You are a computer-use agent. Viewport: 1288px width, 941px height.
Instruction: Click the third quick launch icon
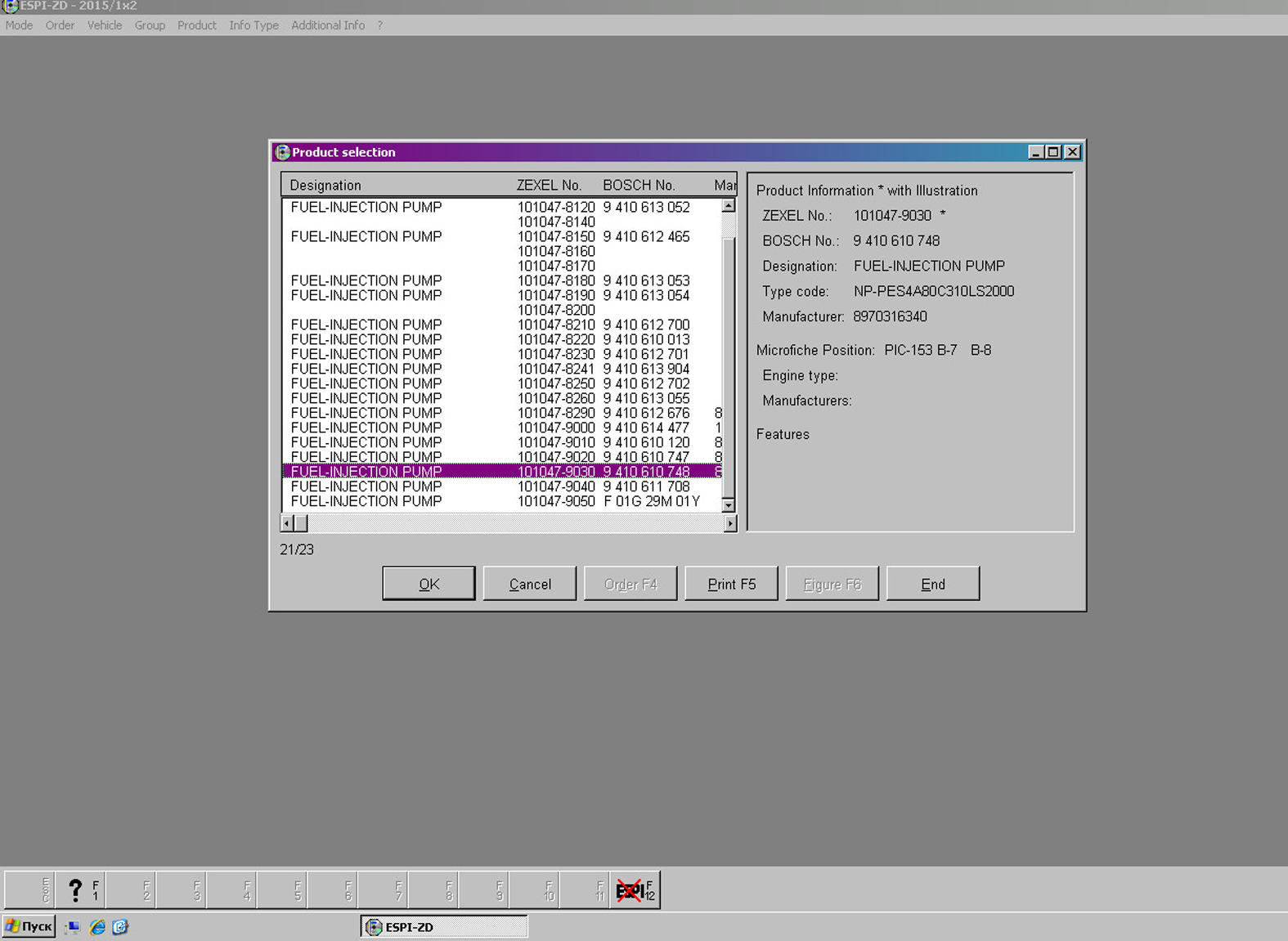click(x=120, y=927)
